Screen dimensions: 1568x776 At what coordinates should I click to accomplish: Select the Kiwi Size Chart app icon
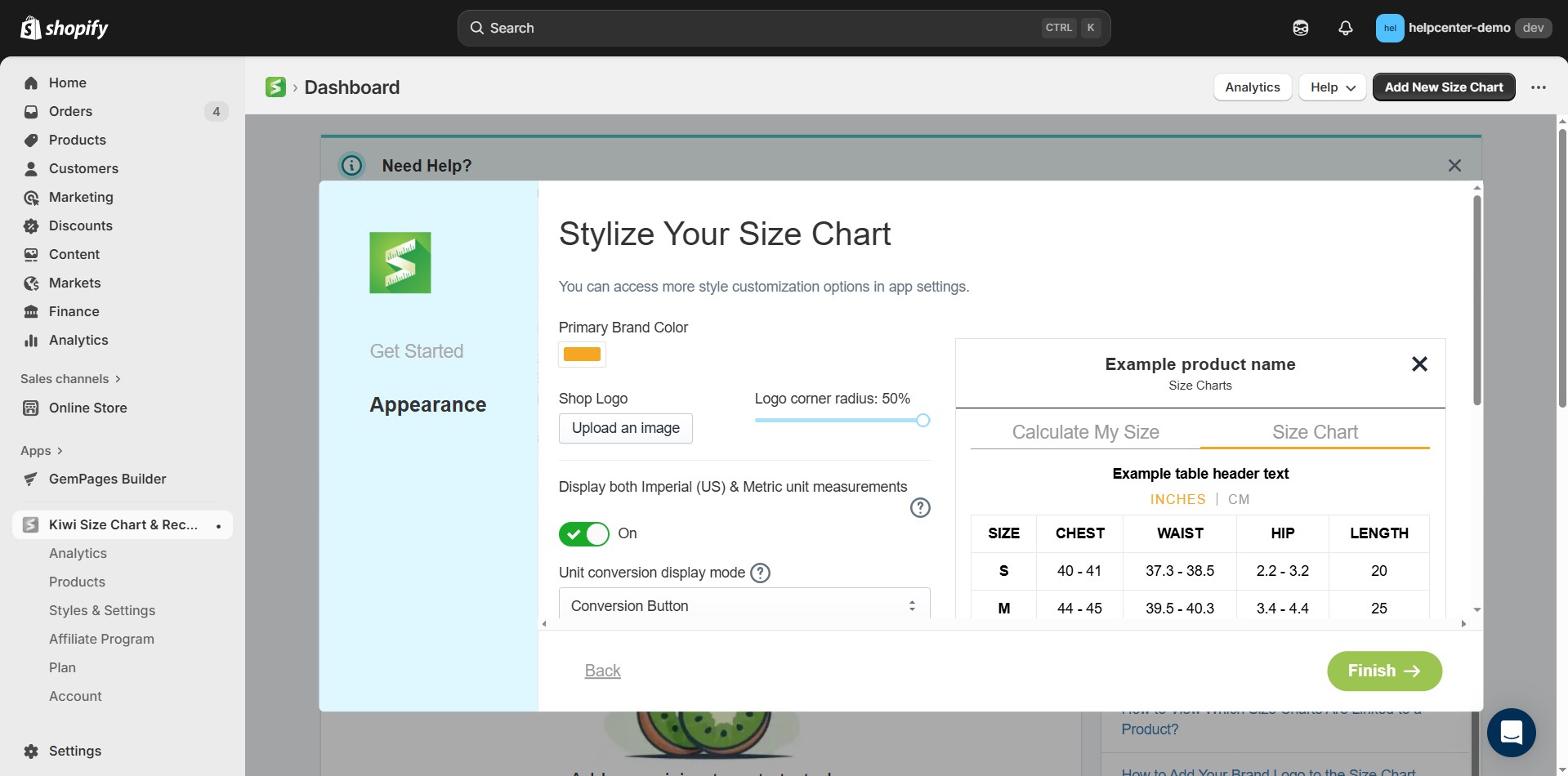click(x=30, y=524)
